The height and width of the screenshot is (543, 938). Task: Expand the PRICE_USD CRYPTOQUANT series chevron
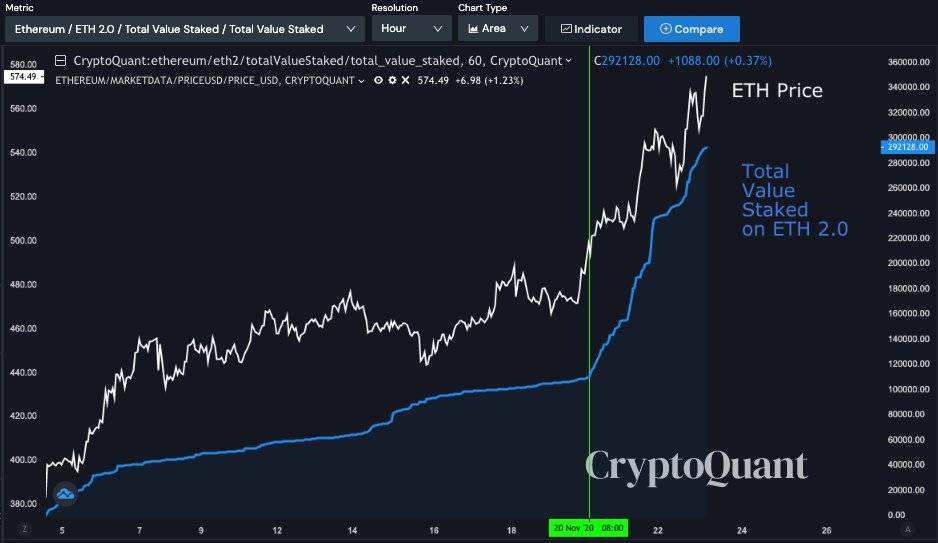(361, 81)
